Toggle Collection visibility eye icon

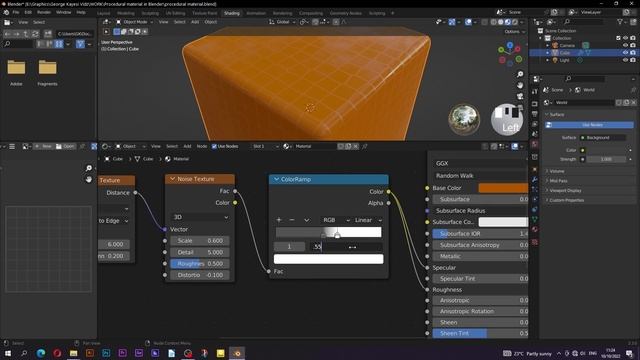(625, 38)
